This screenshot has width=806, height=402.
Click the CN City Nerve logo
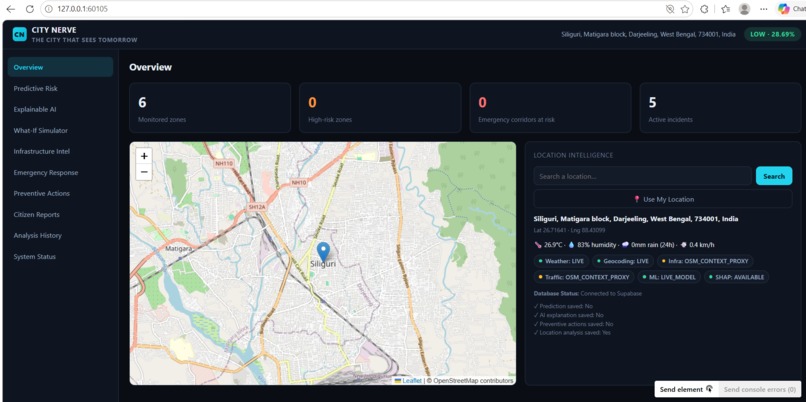click(x=20, y=34)
